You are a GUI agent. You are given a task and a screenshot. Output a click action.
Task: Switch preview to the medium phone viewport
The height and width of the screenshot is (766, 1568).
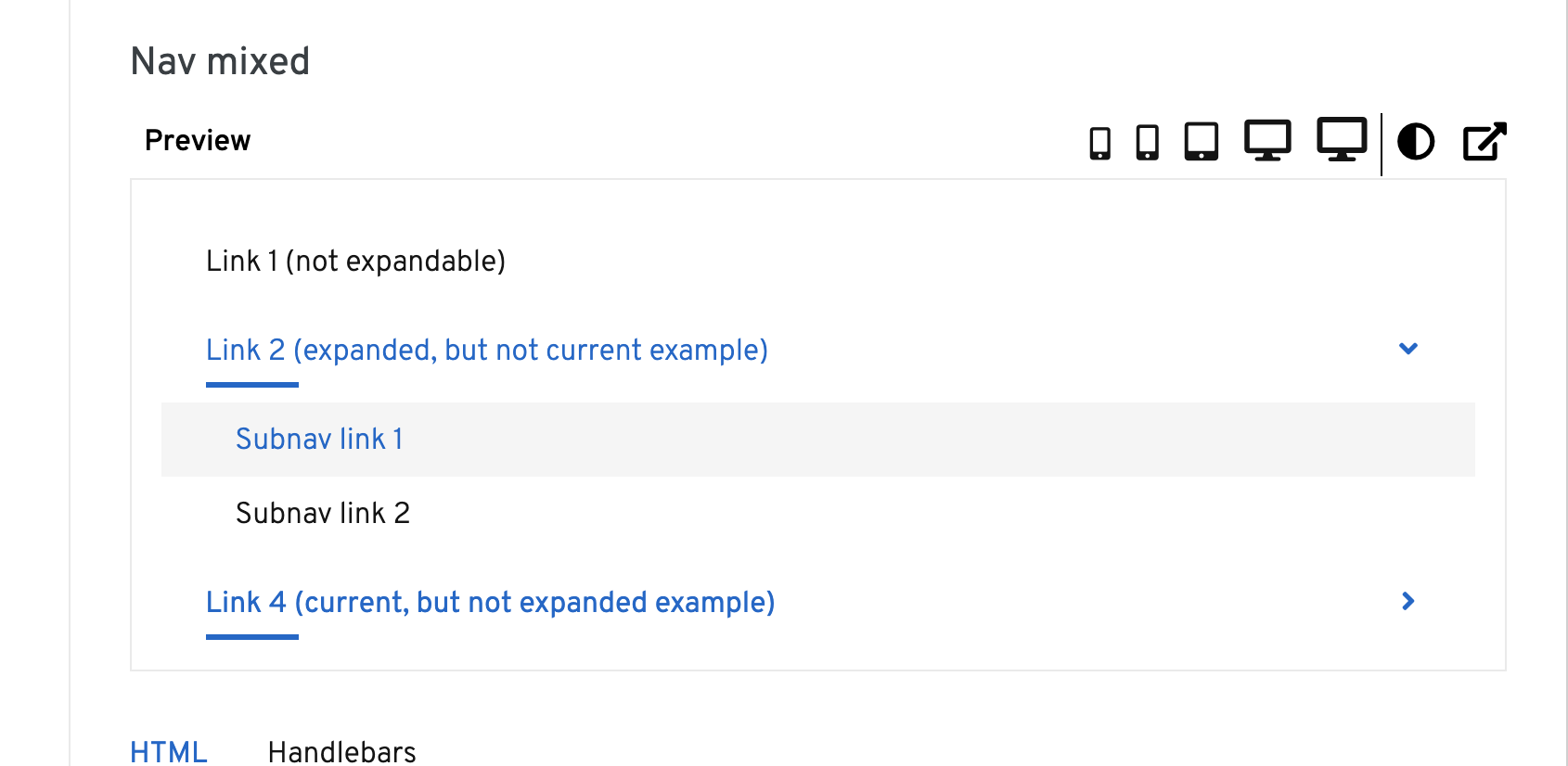[1147, 141]
